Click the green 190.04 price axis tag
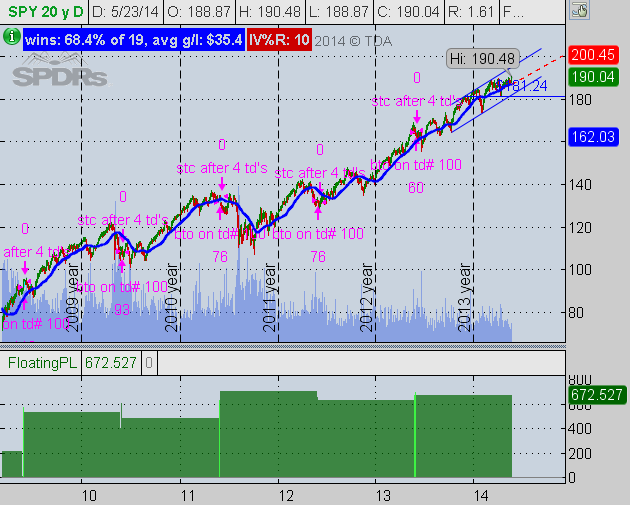The image size is (630, 505). point(593,77)
